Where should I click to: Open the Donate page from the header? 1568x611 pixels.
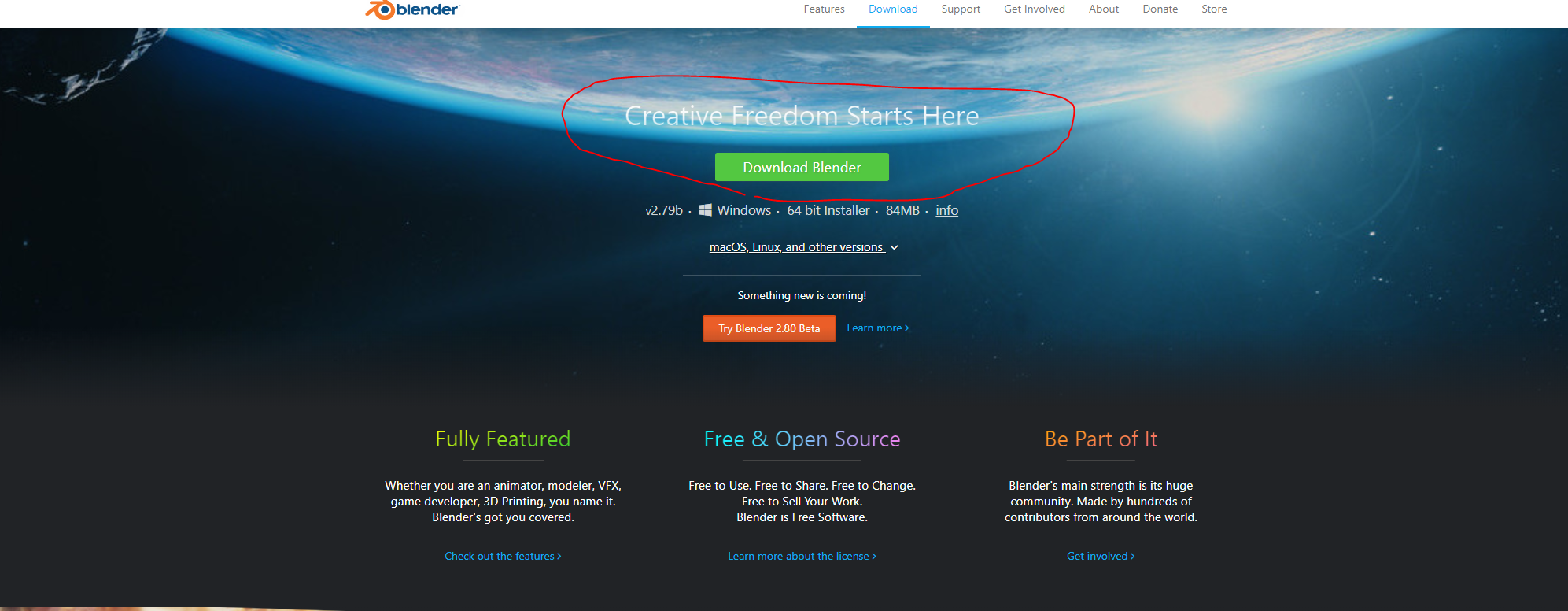[x=1160, y=9]
